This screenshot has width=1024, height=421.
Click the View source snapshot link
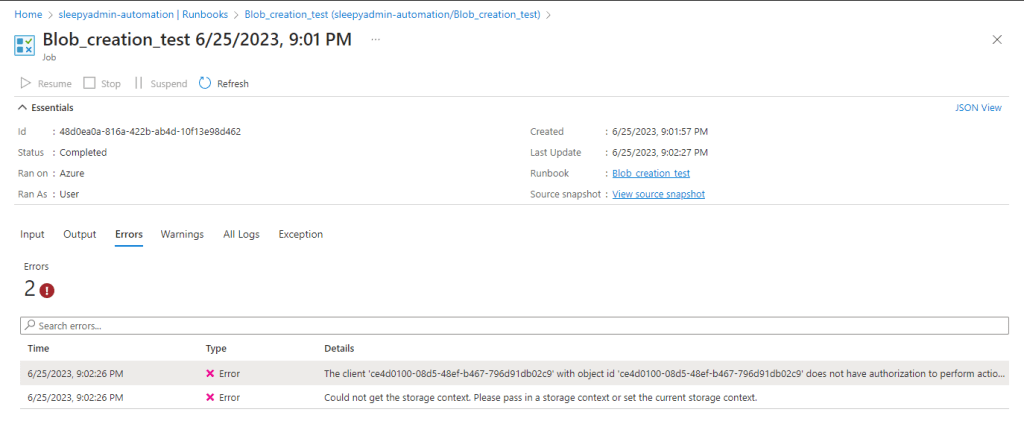pos(658,194)
